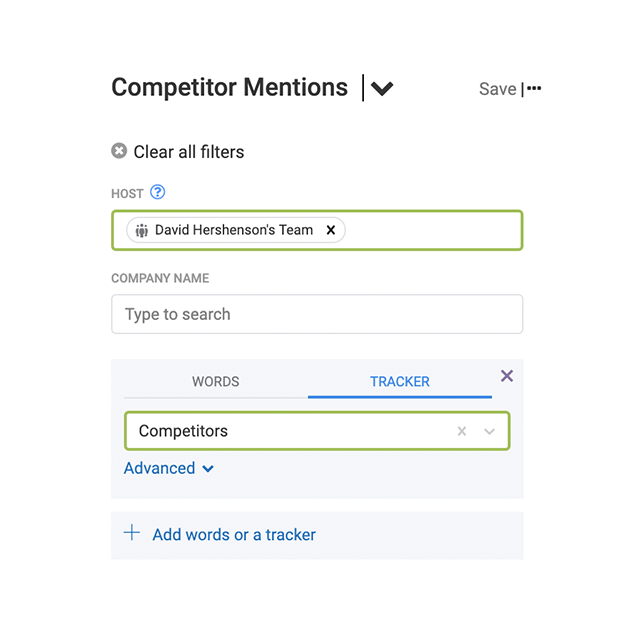Click the three-dots more options icon
Screen dimensions: 636x636
point(535,88)
